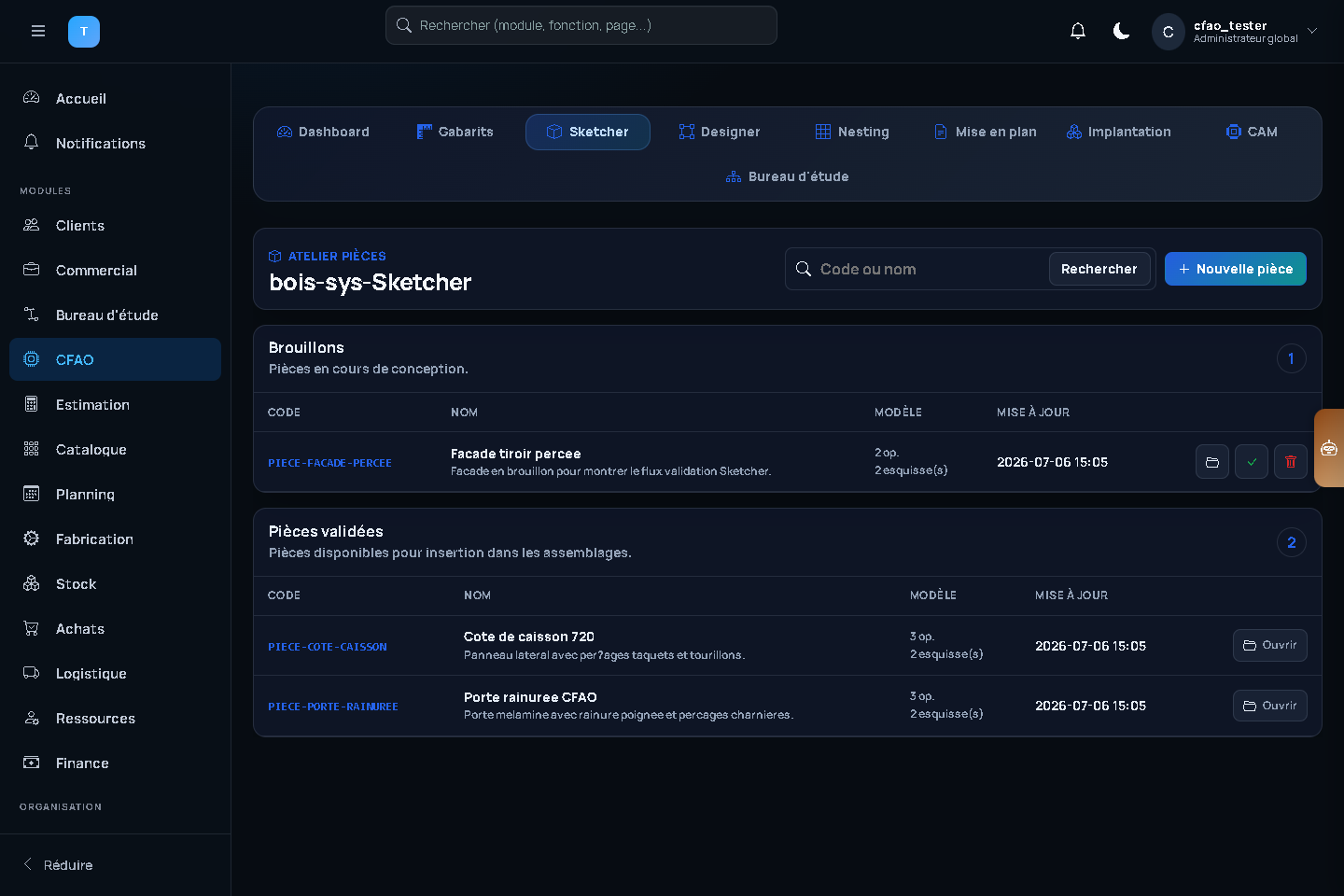The image size is (1344, 896).
Task: Open the hamburger menu icon
Action: (x=38, y=31)
